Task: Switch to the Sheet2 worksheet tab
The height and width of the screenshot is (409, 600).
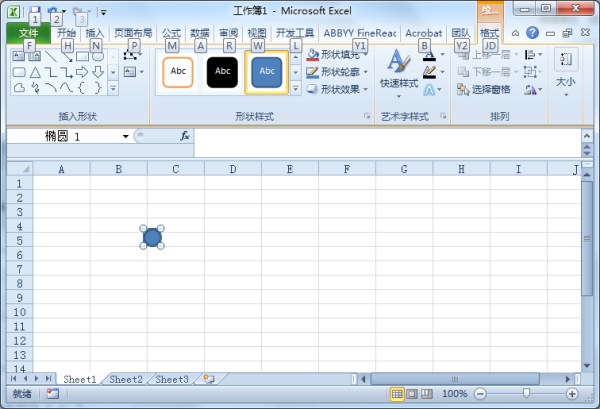Action: [x=126, y=379]
